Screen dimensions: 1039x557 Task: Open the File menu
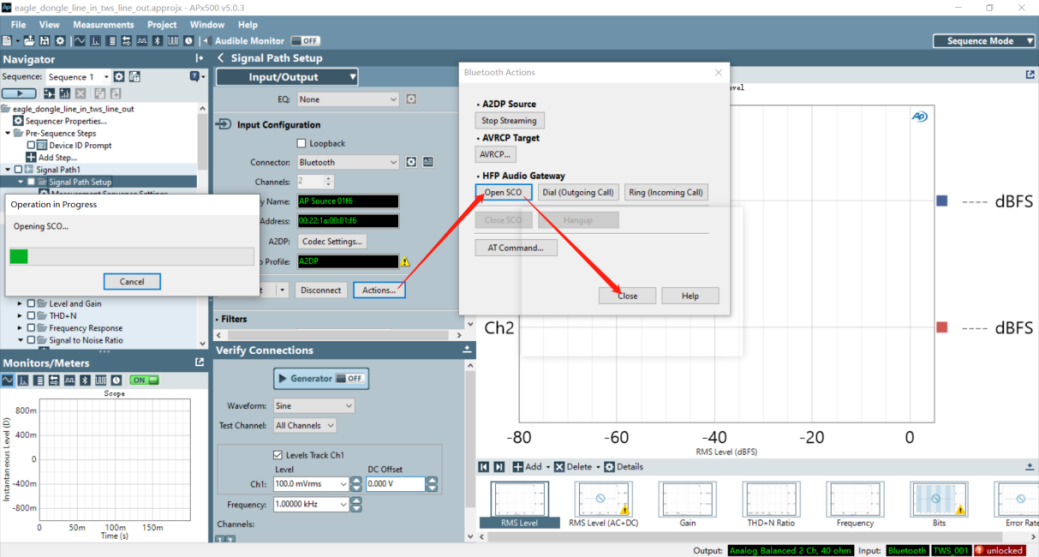[x=18, y=25]
